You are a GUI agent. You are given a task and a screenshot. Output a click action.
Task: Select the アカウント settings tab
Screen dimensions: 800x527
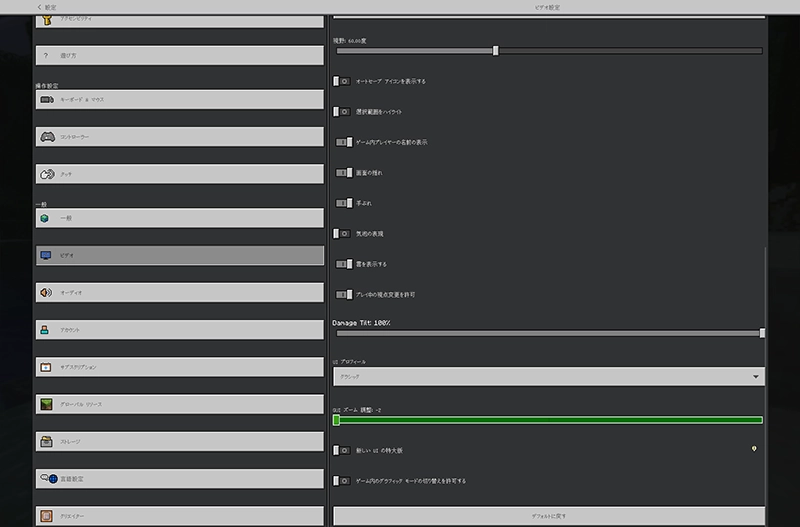coord(179,329)
